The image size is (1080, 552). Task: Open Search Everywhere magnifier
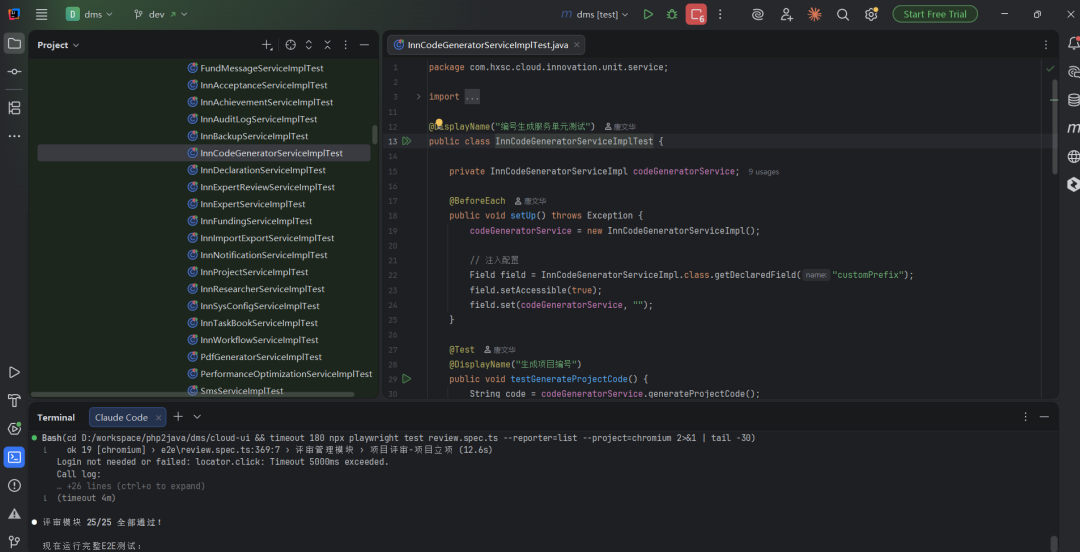point(843,14)
